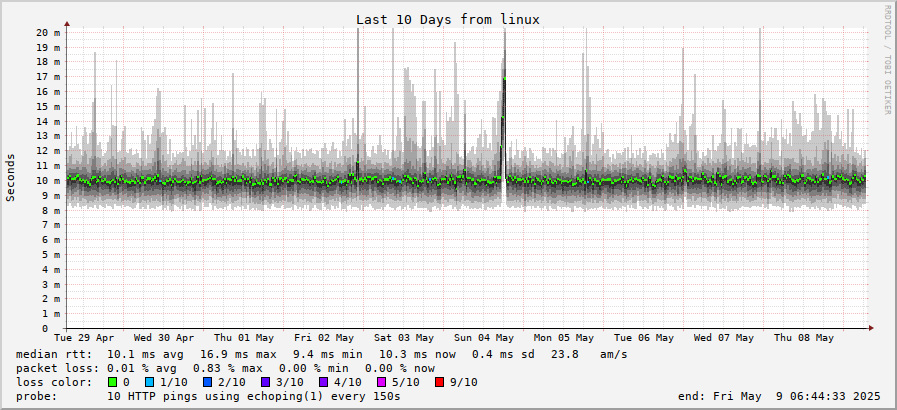Click the "20 m" y-axis tick label

48,32
